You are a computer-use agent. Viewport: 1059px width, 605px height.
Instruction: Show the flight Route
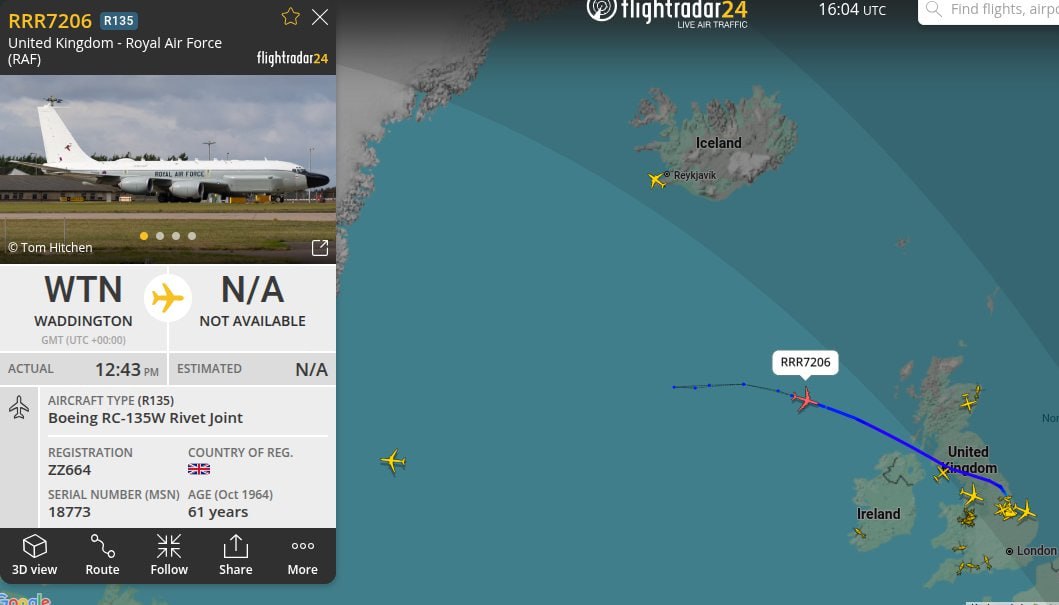102,555
